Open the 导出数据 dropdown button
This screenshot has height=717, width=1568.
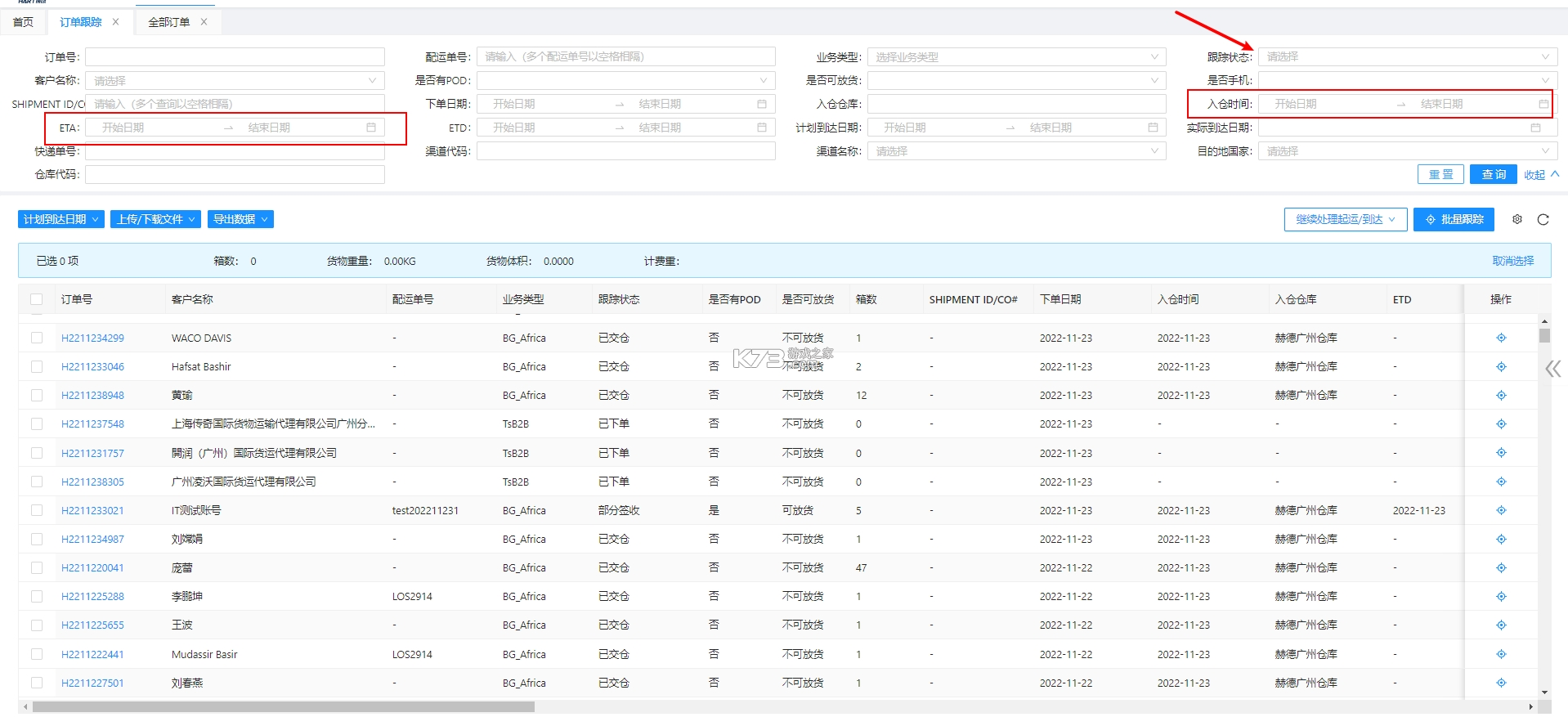(x=240, y=219)
